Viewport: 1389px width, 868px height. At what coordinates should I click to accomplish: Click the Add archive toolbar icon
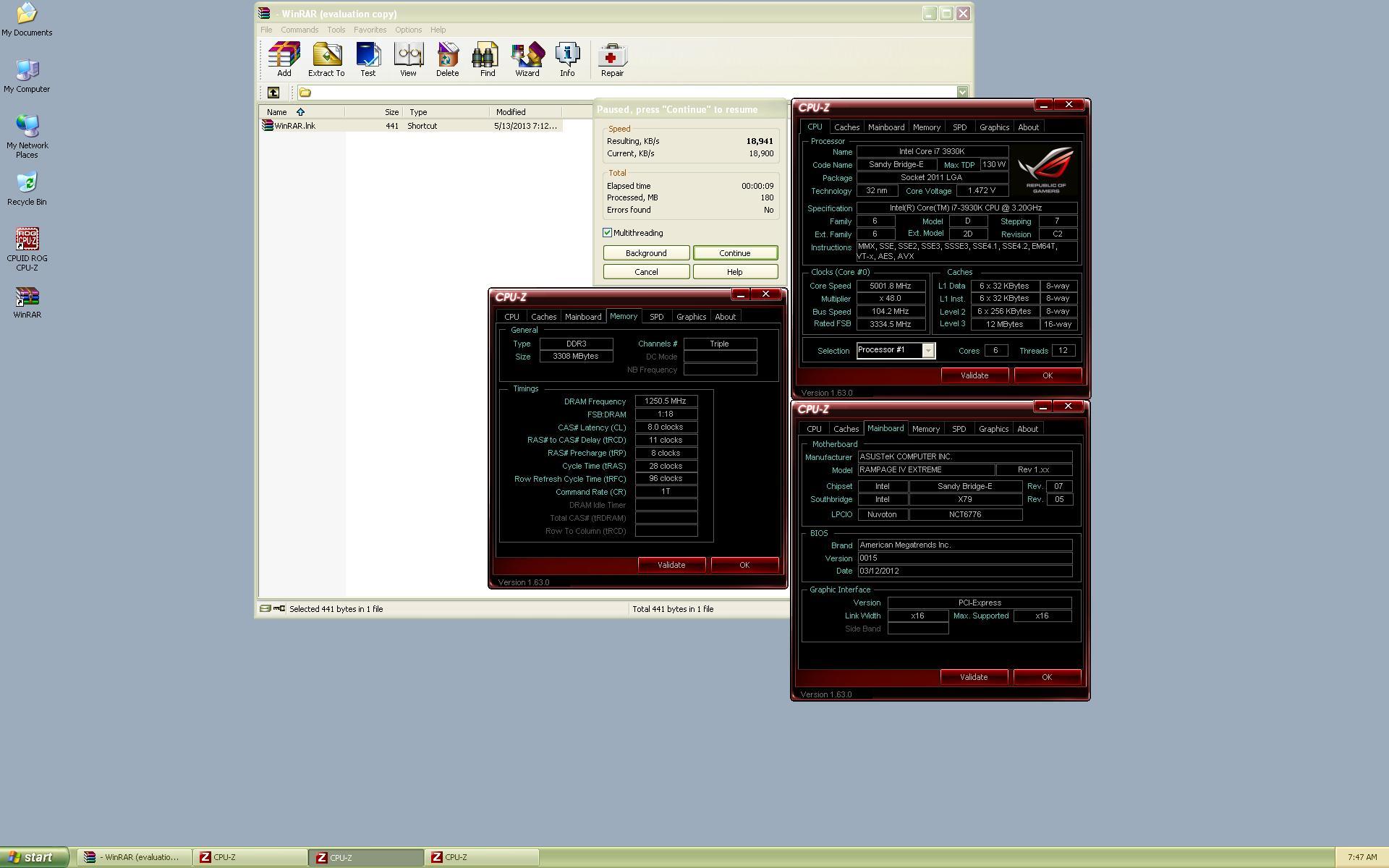click(x=284, y=59)
